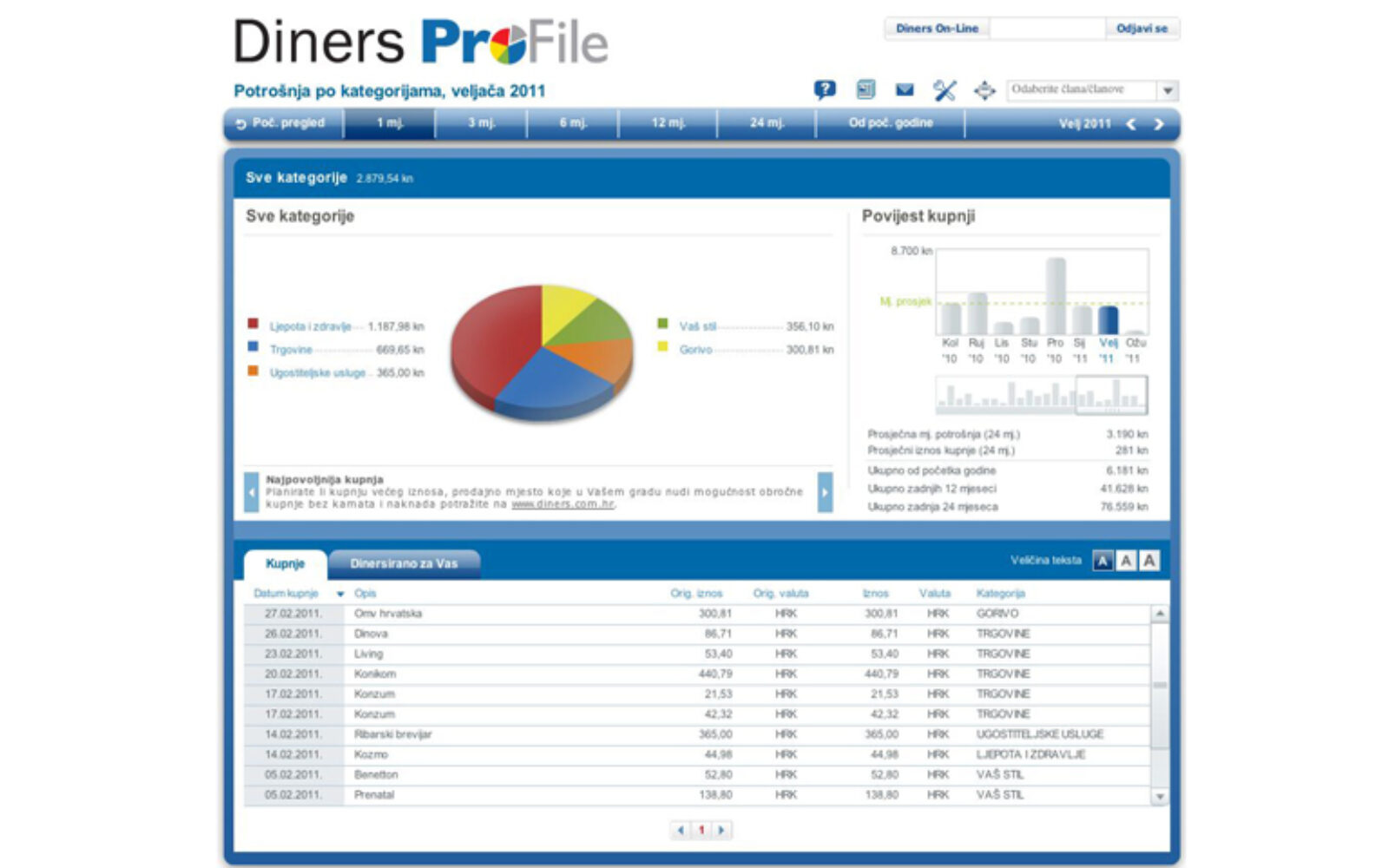Select smallest text size A button

click(x=1103, y=561)
